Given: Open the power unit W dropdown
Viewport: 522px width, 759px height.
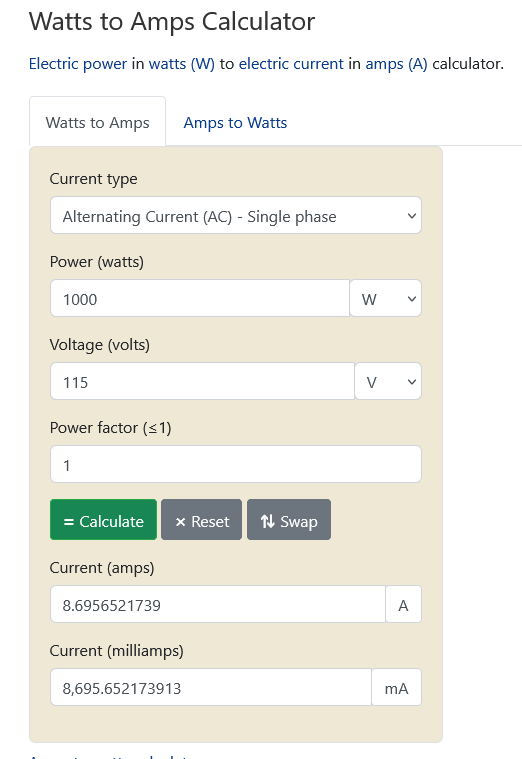Looking at the screenshot, I should click(x=386, y=298).
